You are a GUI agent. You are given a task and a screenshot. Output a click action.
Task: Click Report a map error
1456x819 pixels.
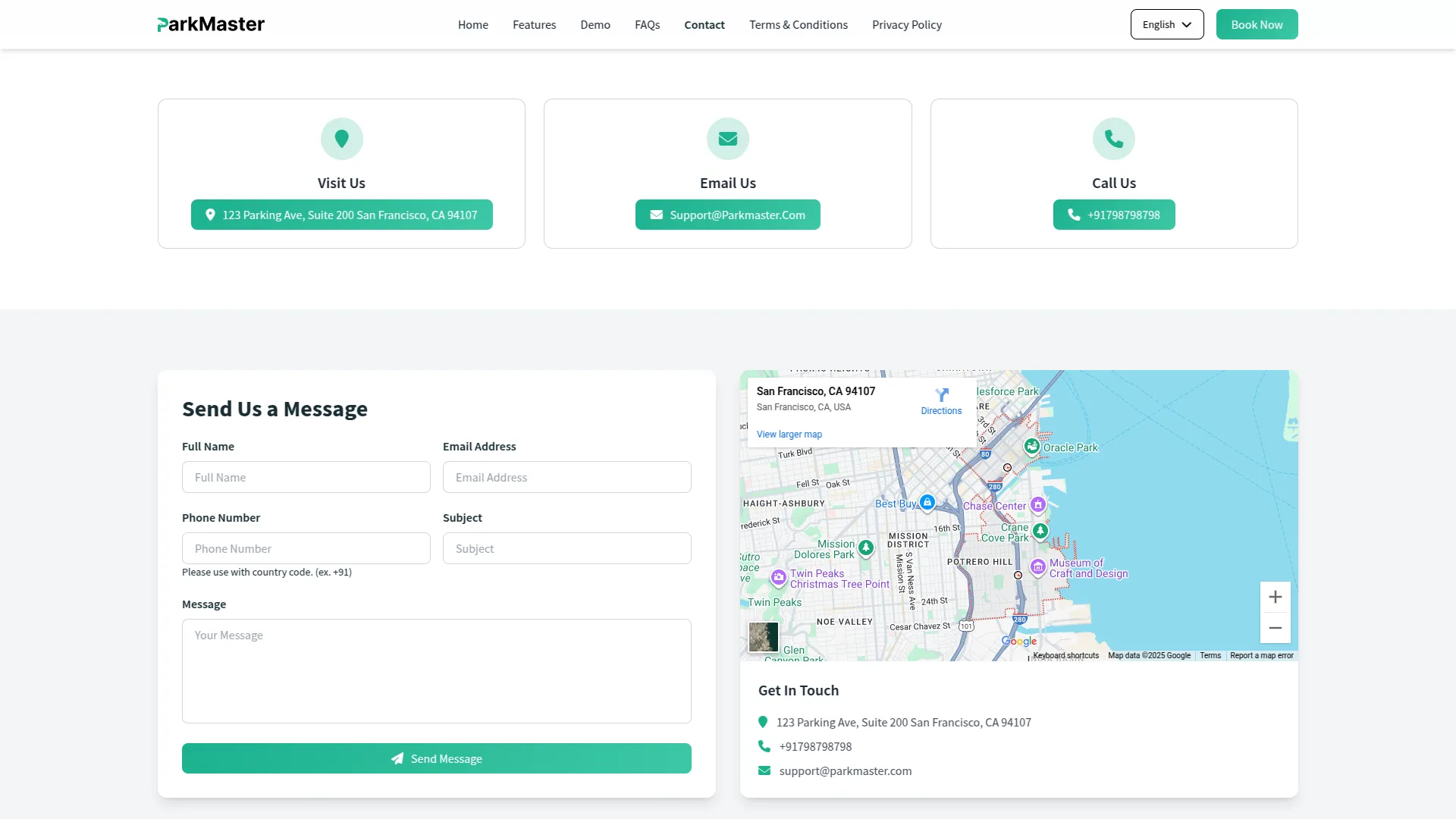1262,655
